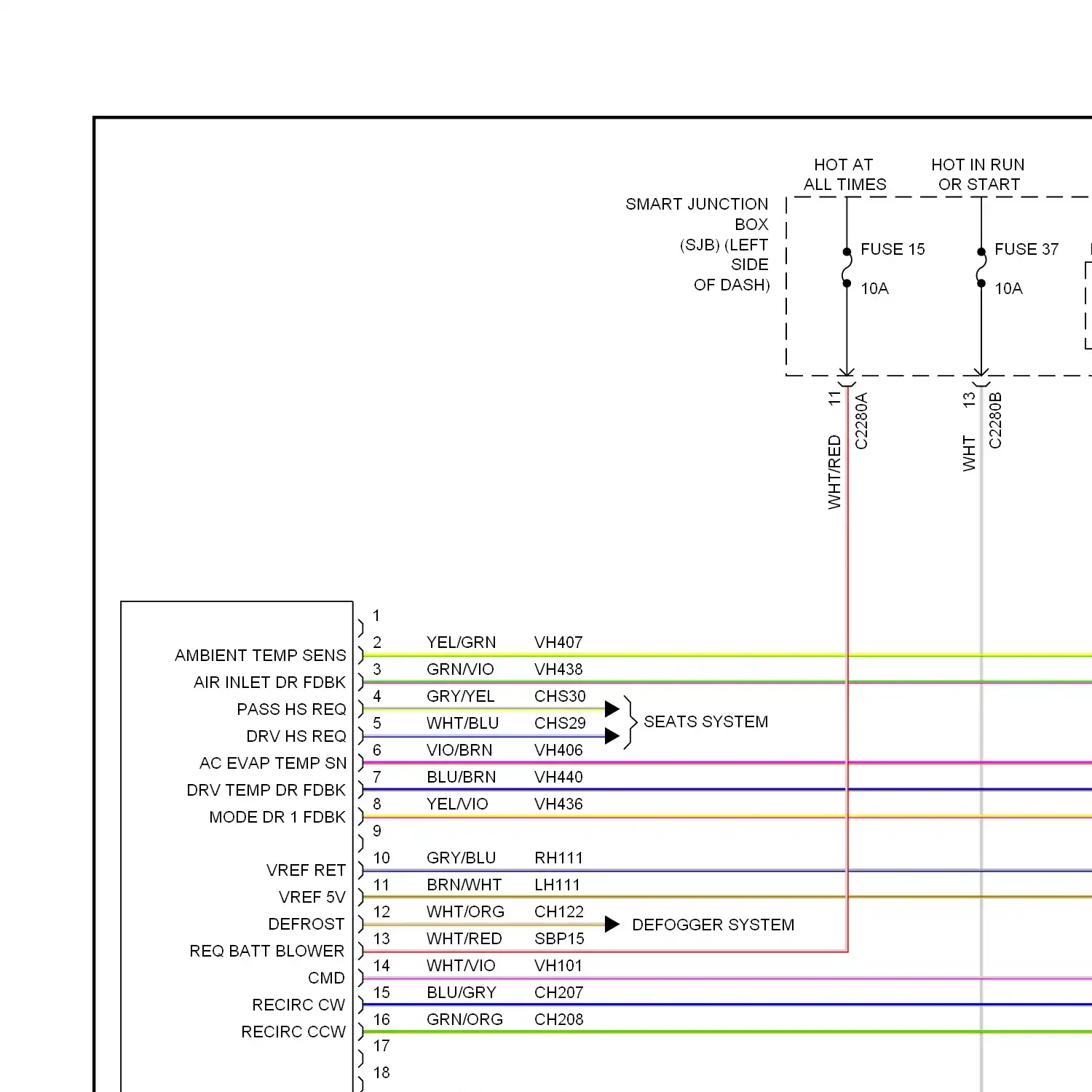Click circuit code VH438
The width and height of the screenshot is (1092, 1092).
click(558, 669)
